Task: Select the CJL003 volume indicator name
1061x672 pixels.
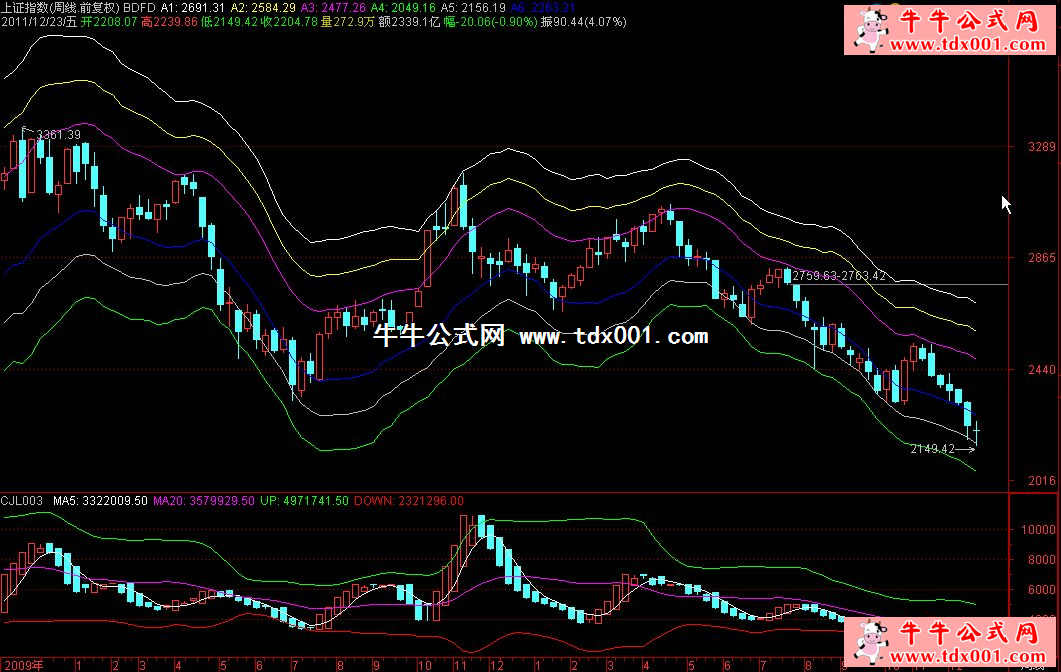Action: 22,501
